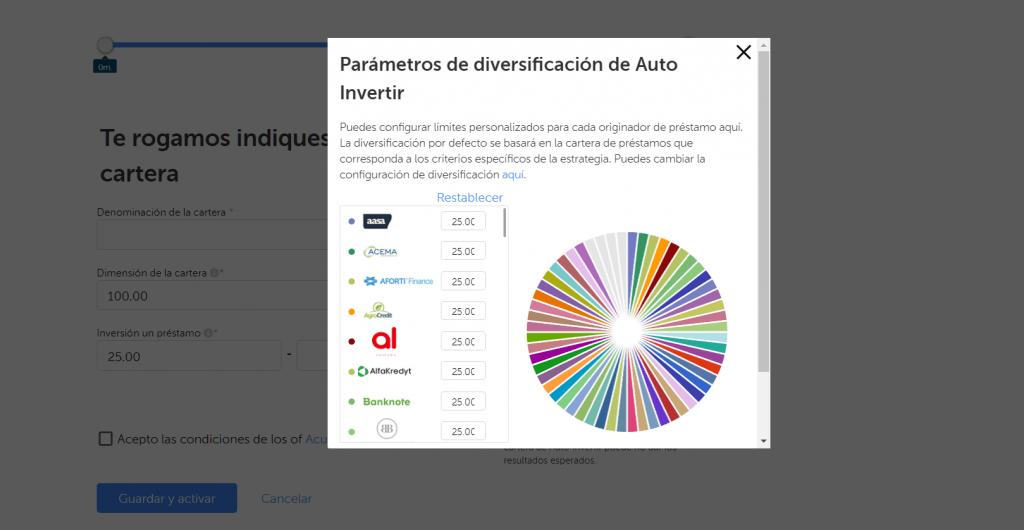Image resolution: width=1024 pixels, height=530 pixels.
Task: Click the 'Inversión un préstamo' minimum field
Action: pos(189,356)
